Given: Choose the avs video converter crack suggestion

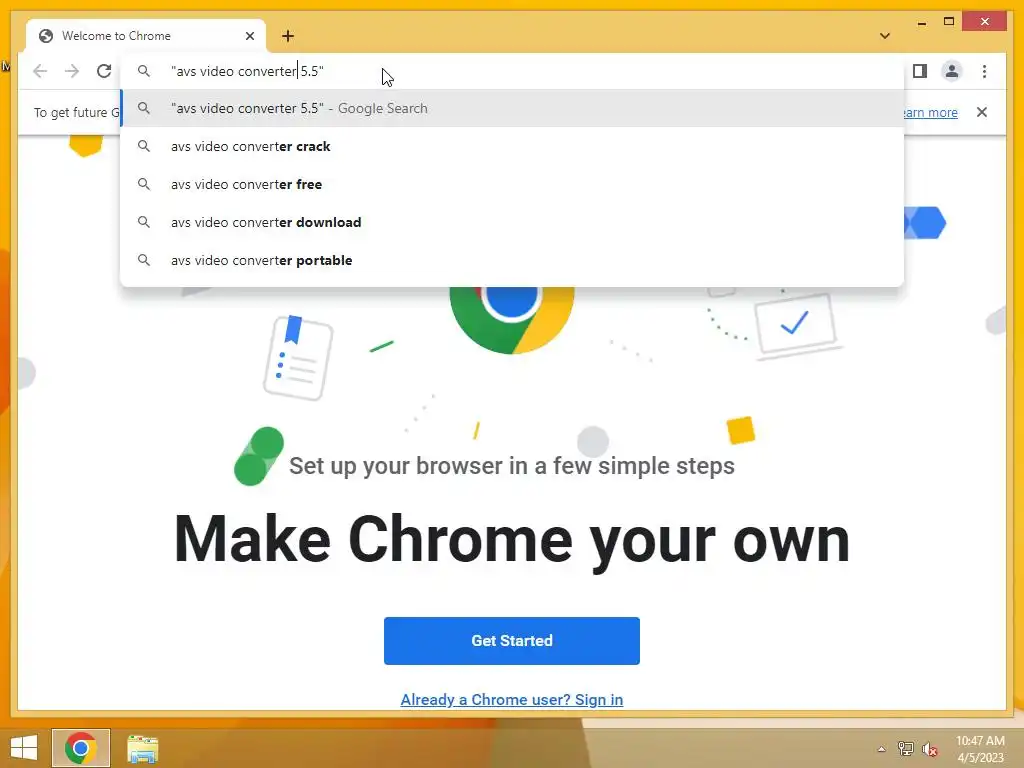Looking at the screenshot, I should point(513,146).
